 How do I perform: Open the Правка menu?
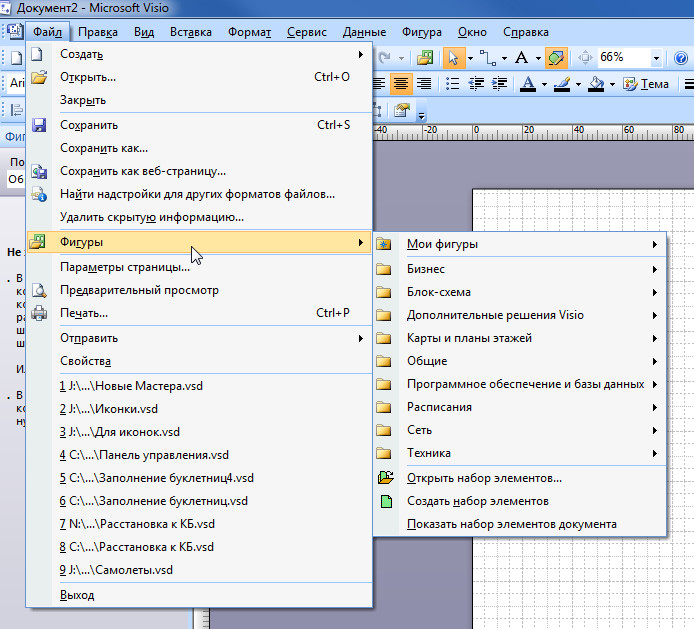coord(98,32)
